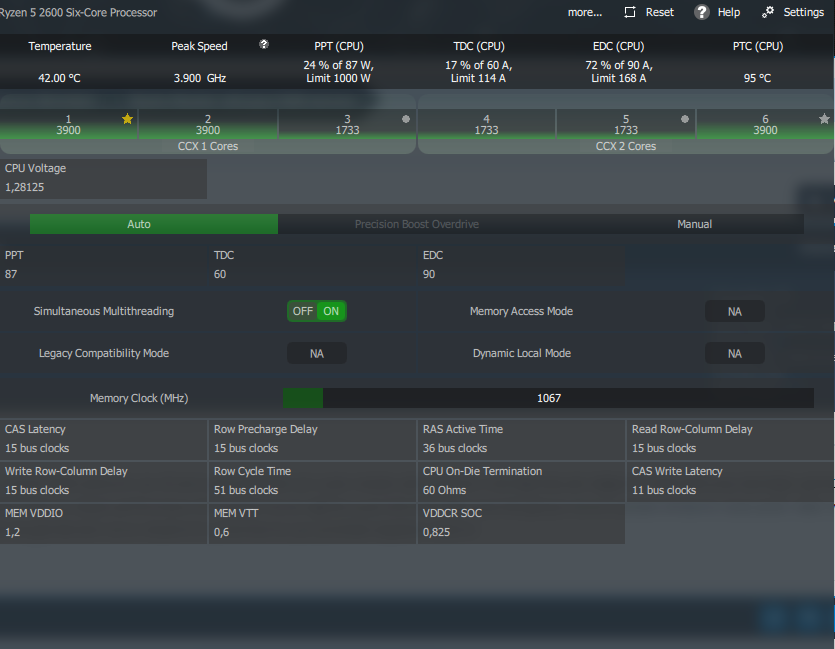Screen dimensions: 835x649
Task: Click Row Precharge Delay value
Action: click(x=246, y=448)
